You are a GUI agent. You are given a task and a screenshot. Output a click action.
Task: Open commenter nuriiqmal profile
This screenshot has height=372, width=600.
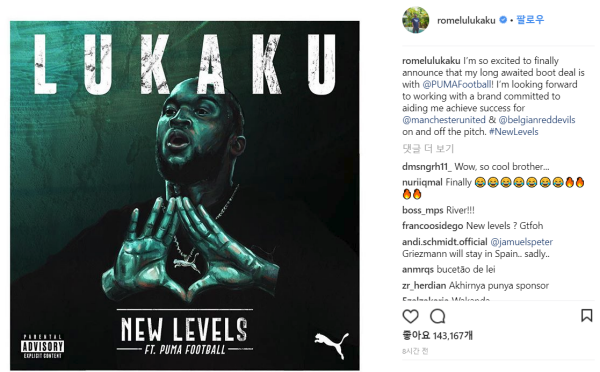pos(422,183)
